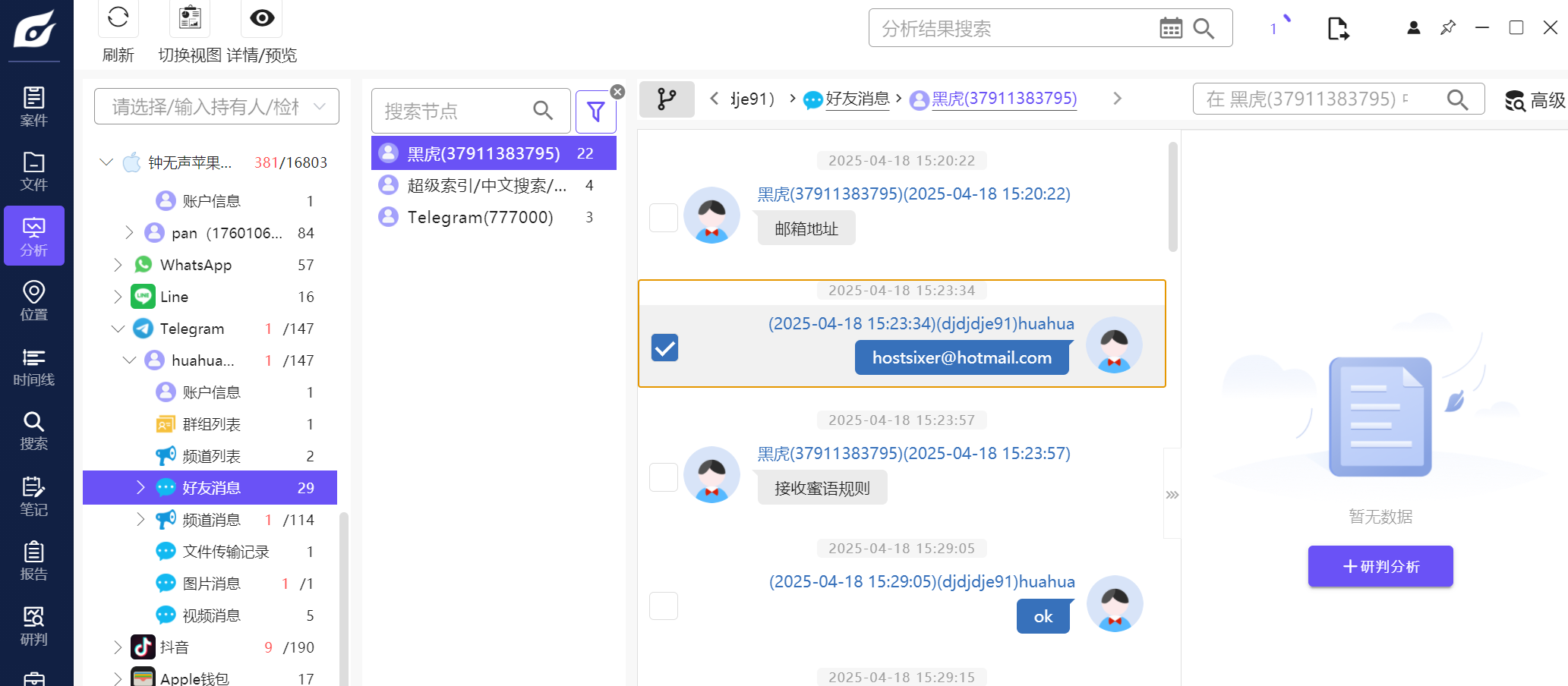Screen dimensions: 1568x686
Task: Open the 报告 sidebar tab
Action: pyautogui.click(x=33, y=561)
